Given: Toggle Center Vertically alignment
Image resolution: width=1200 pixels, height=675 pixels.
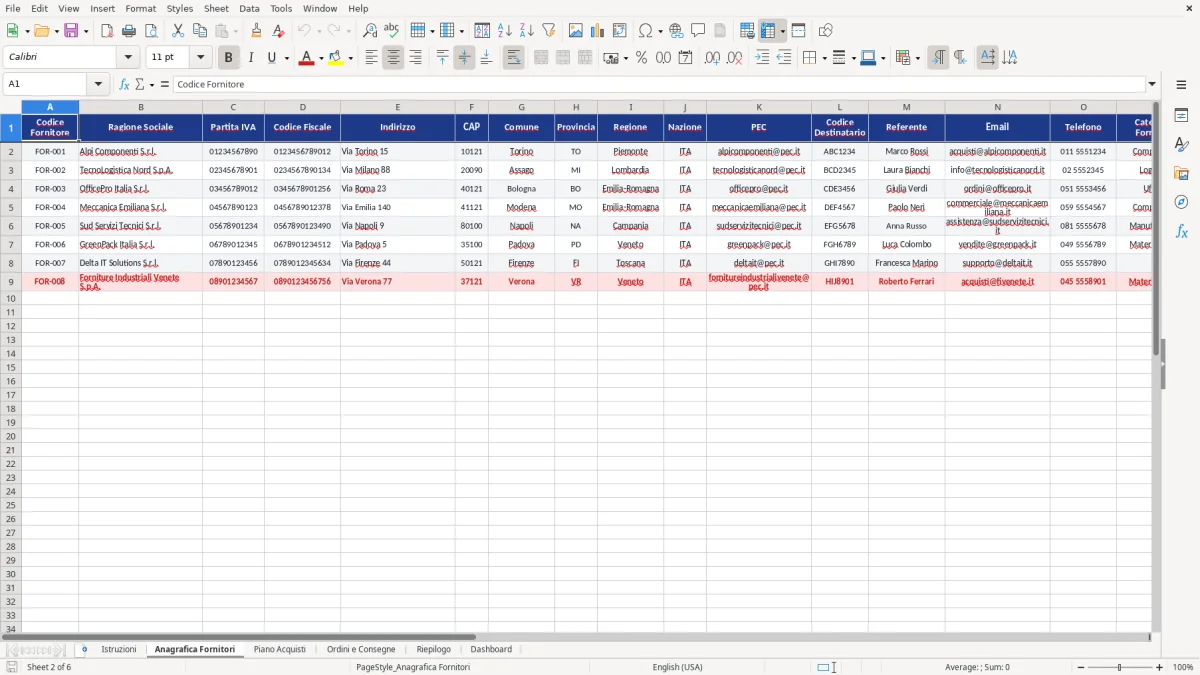Looking at the screenshot, I should (x=464, y=58).
